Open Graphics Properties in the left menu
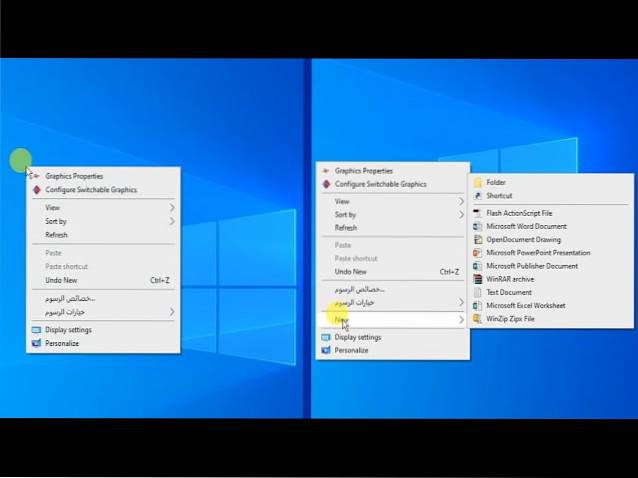 [x=74, y=176]
